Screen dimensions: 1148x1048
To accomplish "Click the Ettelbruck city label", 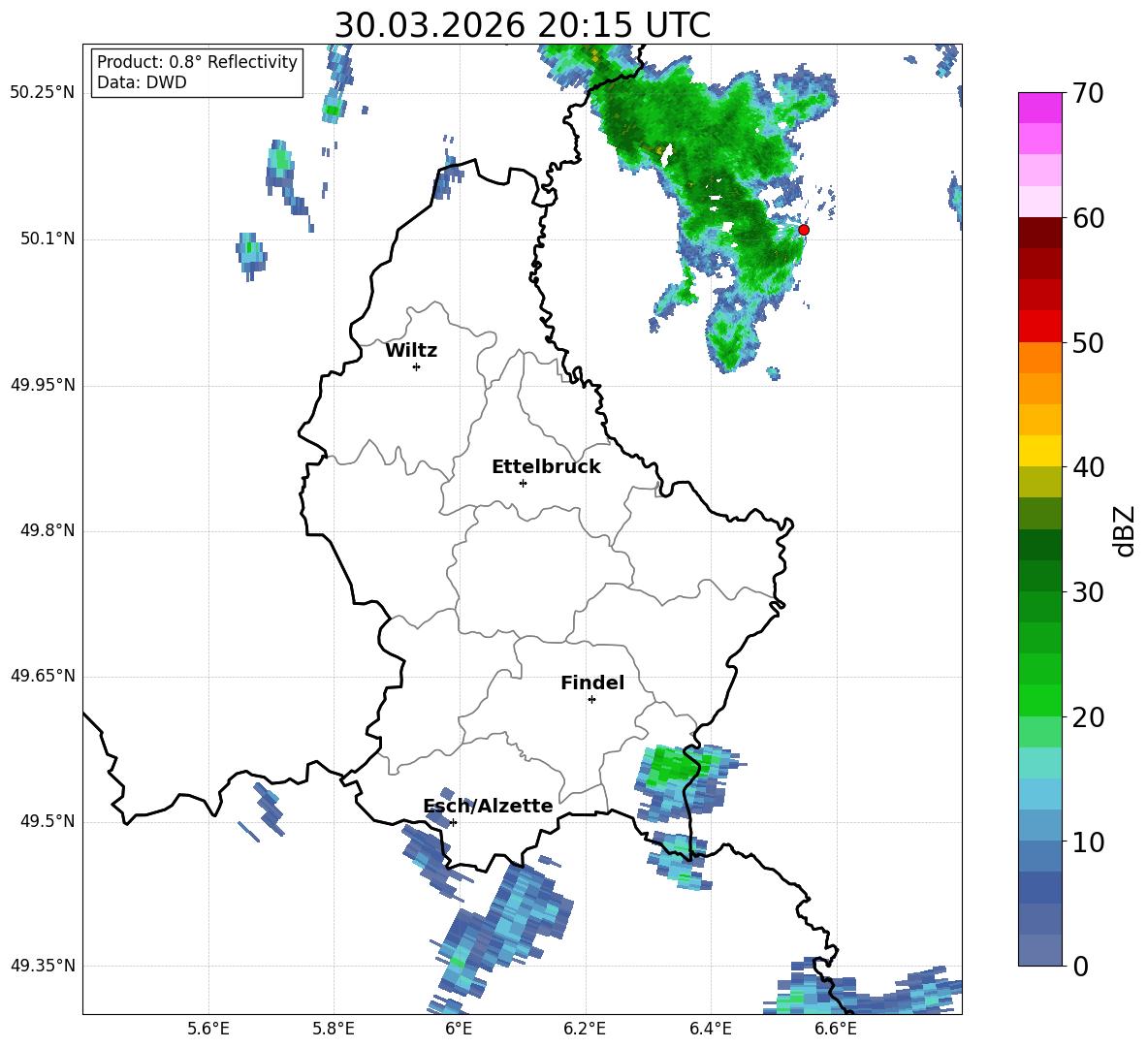I will [x=546, y=467].
